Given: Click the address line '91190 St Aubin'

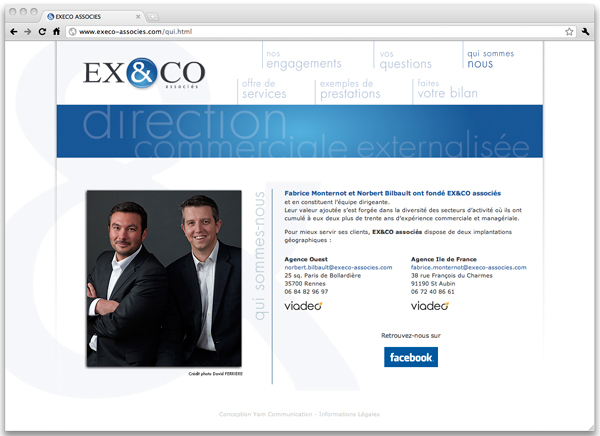Looking at the screenshot, I should (433, 284).
